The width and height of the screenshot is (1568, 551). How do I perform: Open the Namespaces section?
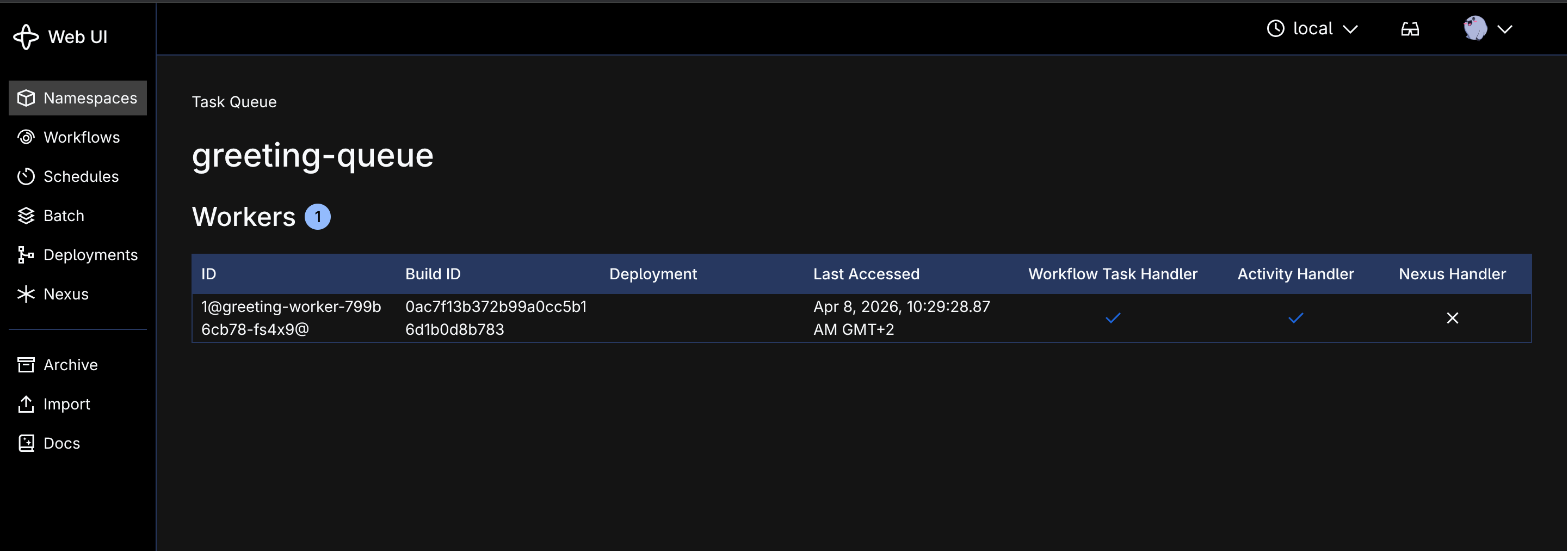tap(77, 97)
